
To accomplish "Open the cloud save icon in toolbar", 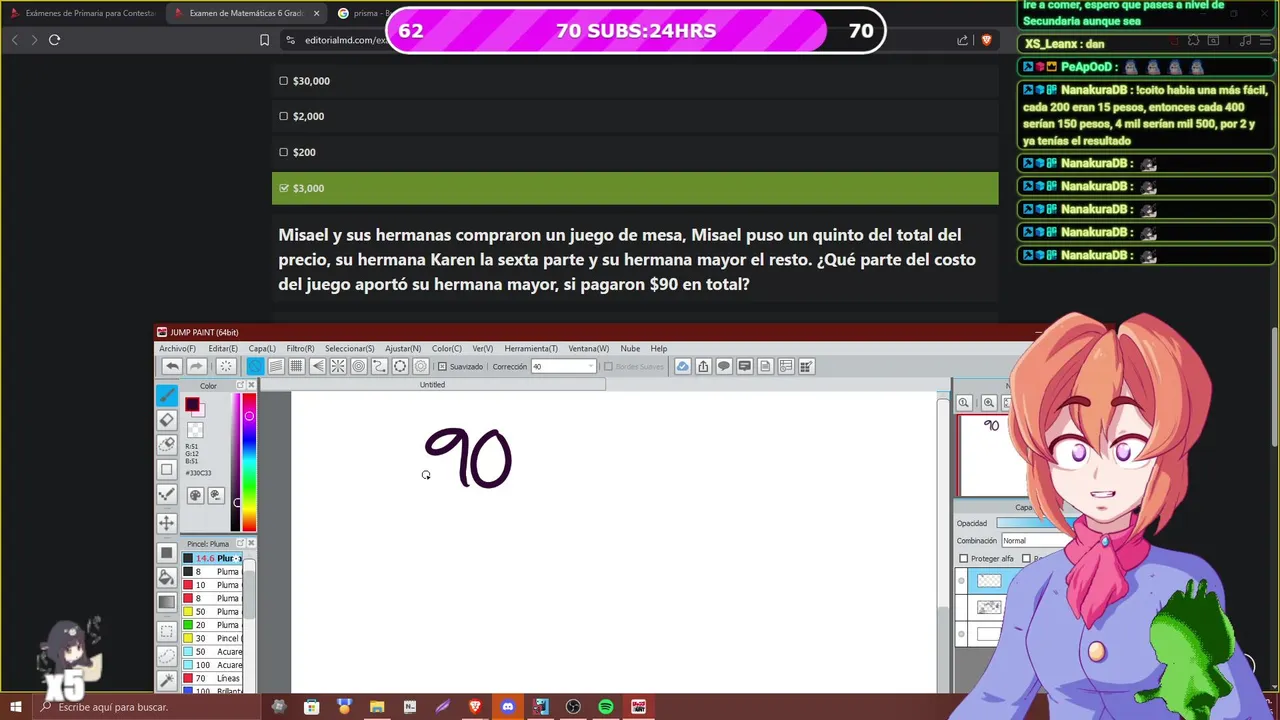I will pyautogui.click(x=682, y=367).
